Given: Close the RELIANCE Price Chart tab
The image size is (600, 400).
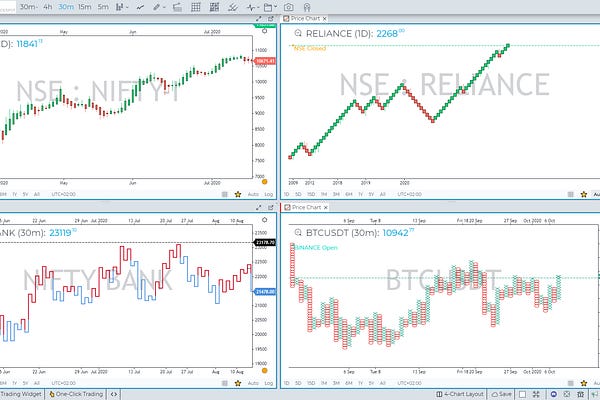Looking at the screenshot, I should [x=324, y=18].
